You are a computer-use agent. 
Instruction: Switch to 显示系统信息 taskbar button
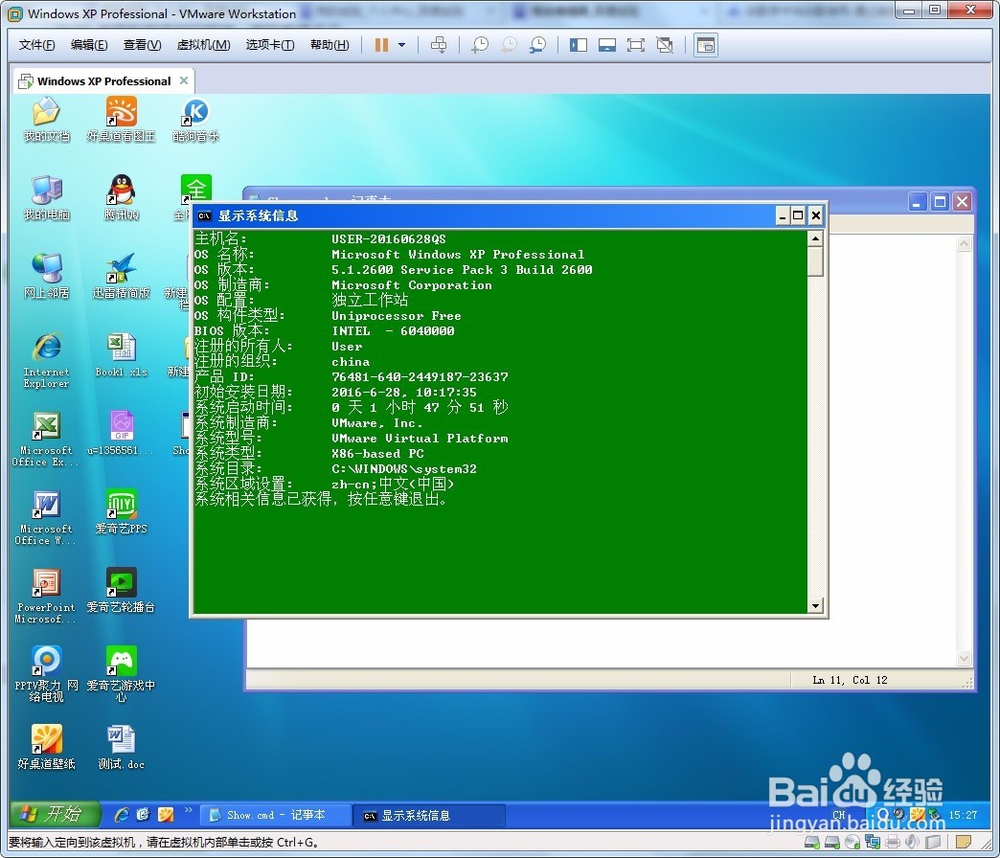(x=430, y=815)
